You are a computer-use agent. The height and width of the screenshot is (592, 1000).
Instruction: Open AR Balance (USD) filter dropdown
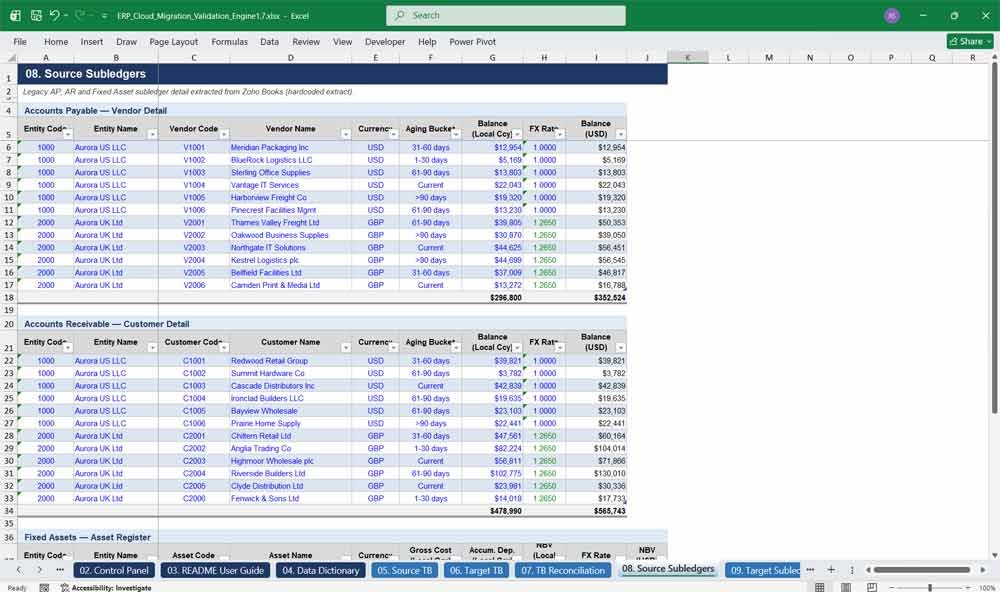click(x=621, y=348)
